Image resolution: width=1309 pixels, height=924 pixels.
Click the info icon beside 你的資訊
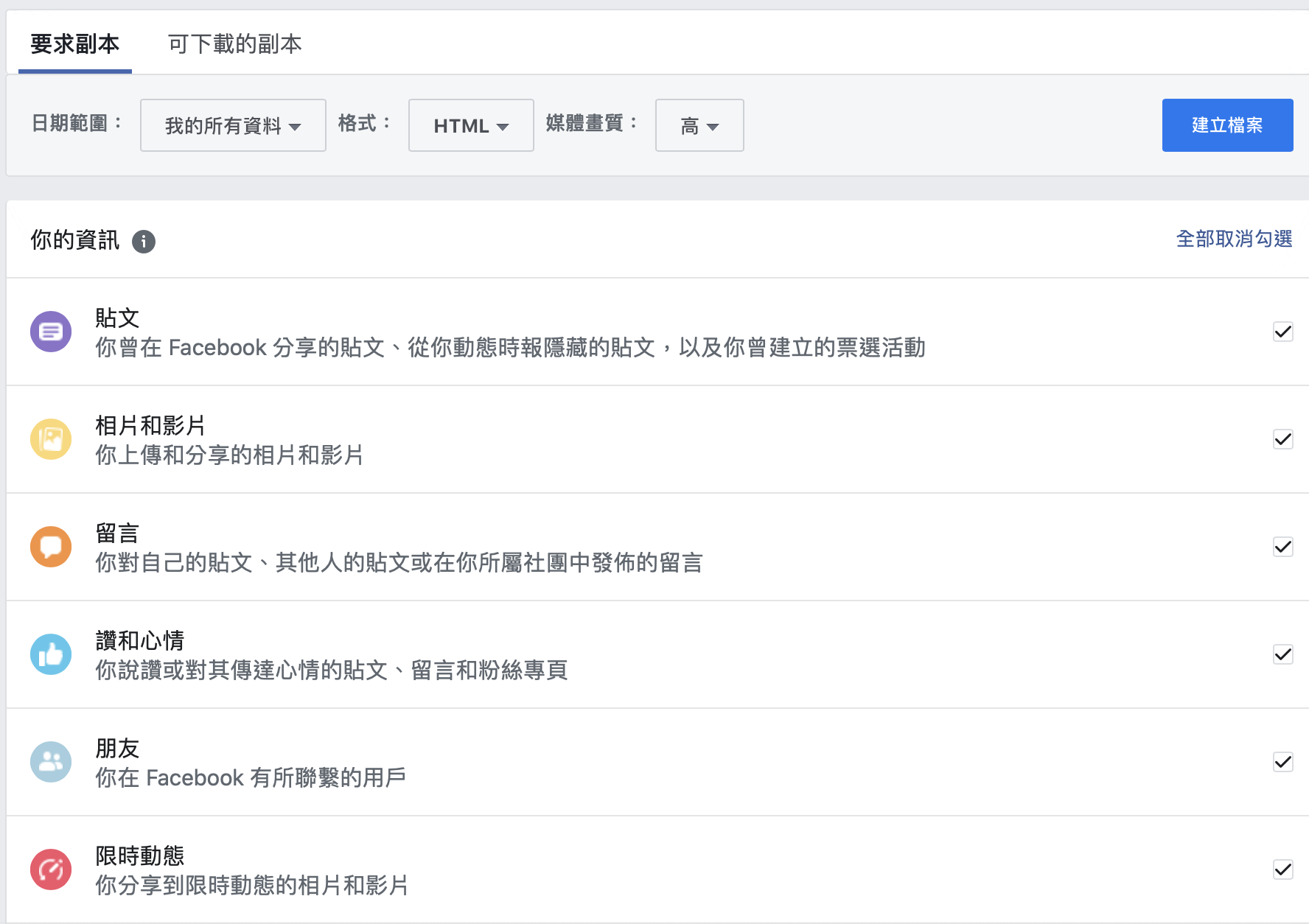tap(144, 241)
